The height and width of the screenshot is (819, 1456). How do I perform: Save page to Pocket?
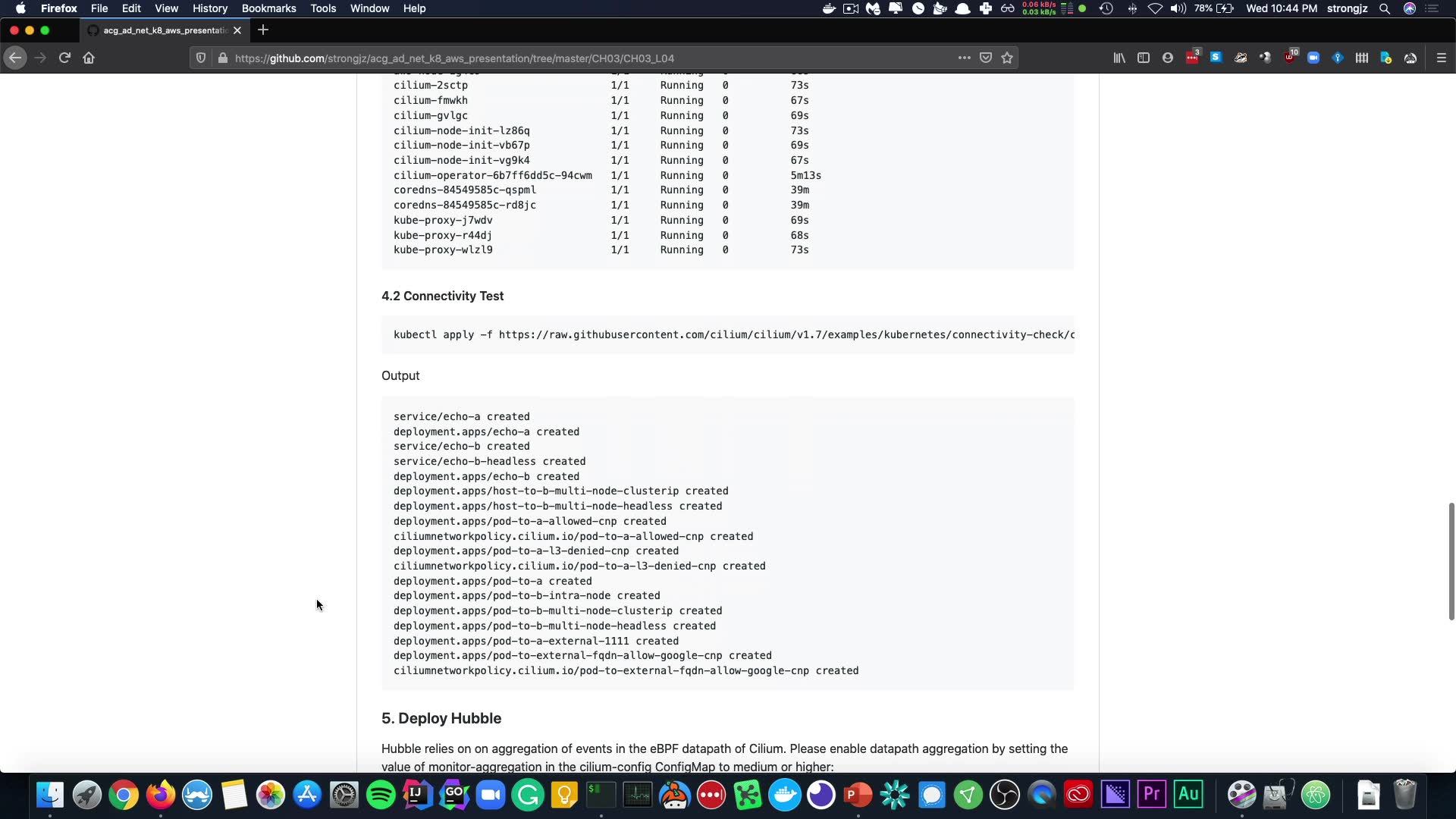tap(986, 58)
